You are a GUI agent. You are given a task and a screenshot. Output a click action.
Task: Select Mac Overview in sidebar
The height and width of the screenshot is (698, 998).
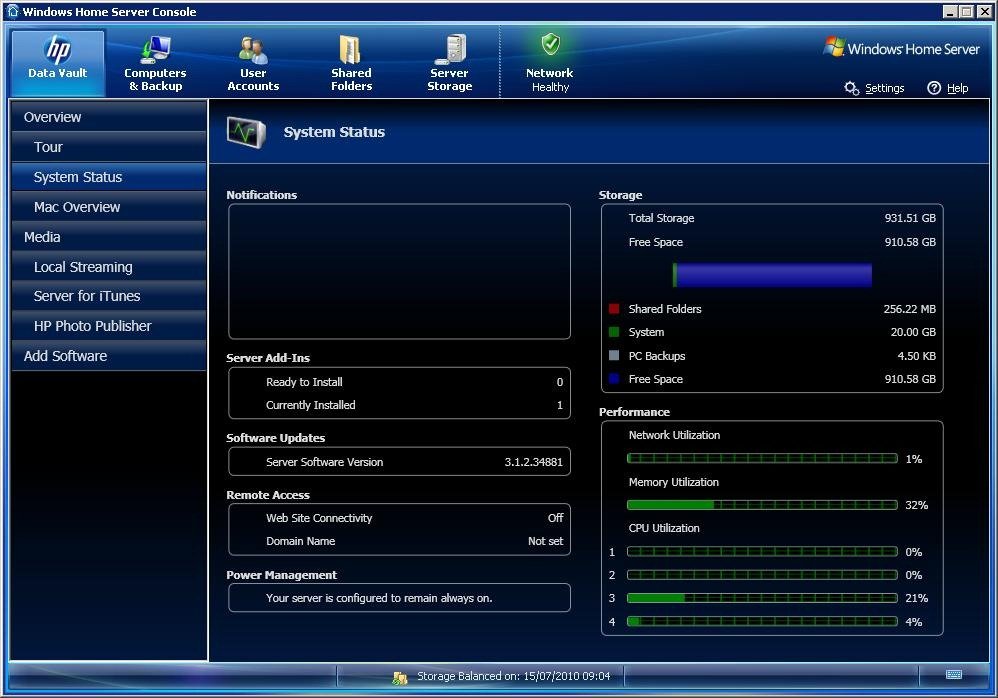pyautogui.click(x=77, y=207)
